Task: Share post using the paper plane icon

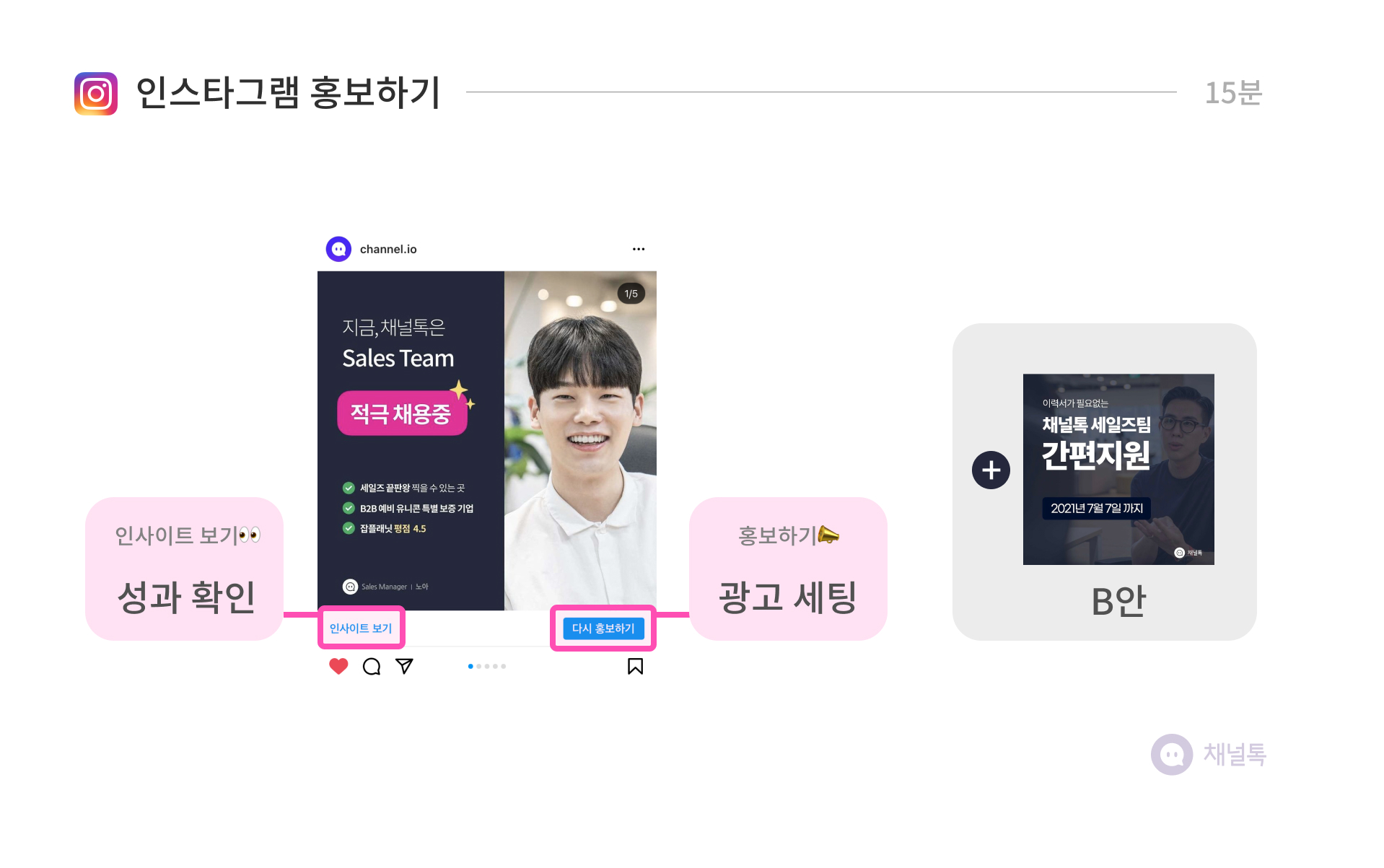Action: [x=405, y=666]
